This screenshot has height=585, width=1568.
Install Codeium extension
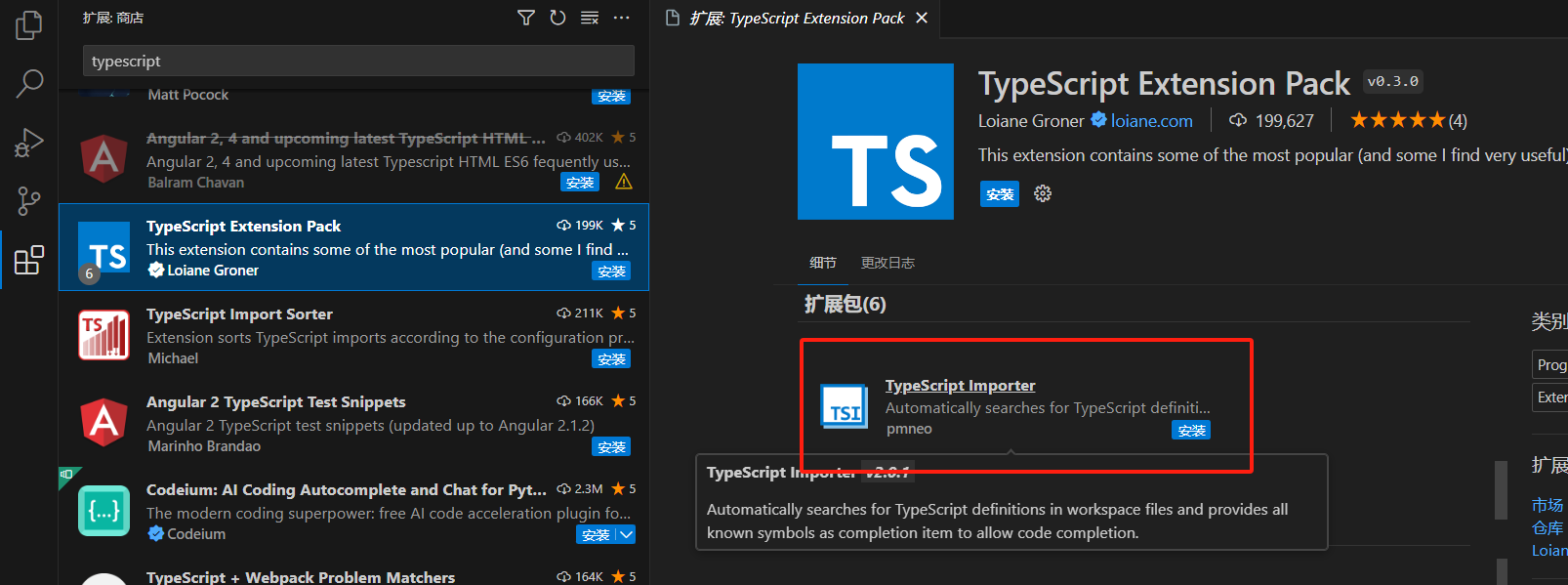tap(596, 534)
